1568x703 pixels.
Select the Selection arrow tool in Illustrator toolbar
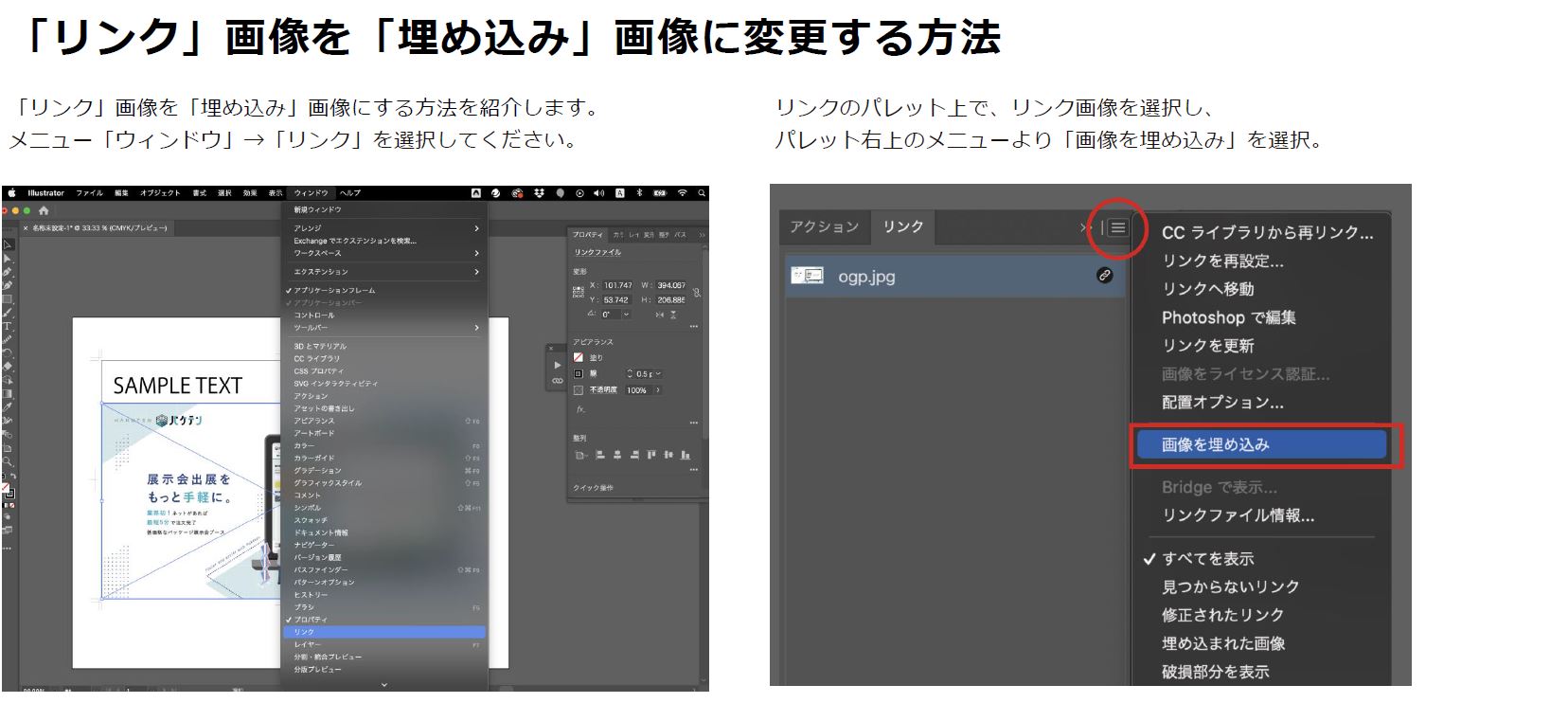[8, 243]
